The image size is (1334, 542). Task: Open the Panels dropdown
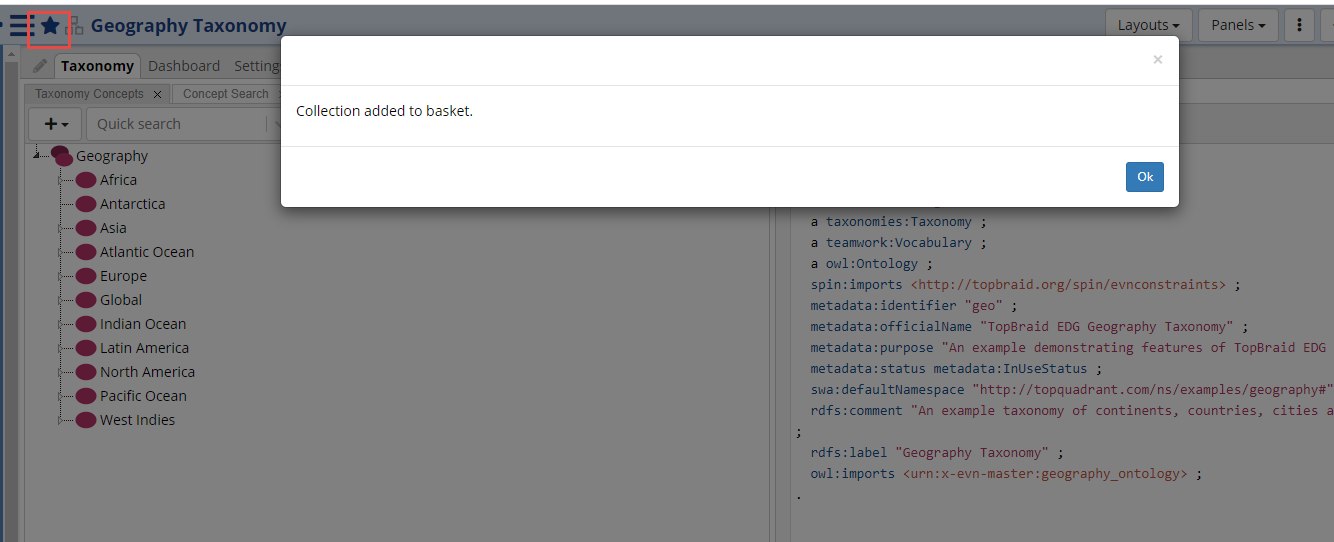(x=1238, y=25)
